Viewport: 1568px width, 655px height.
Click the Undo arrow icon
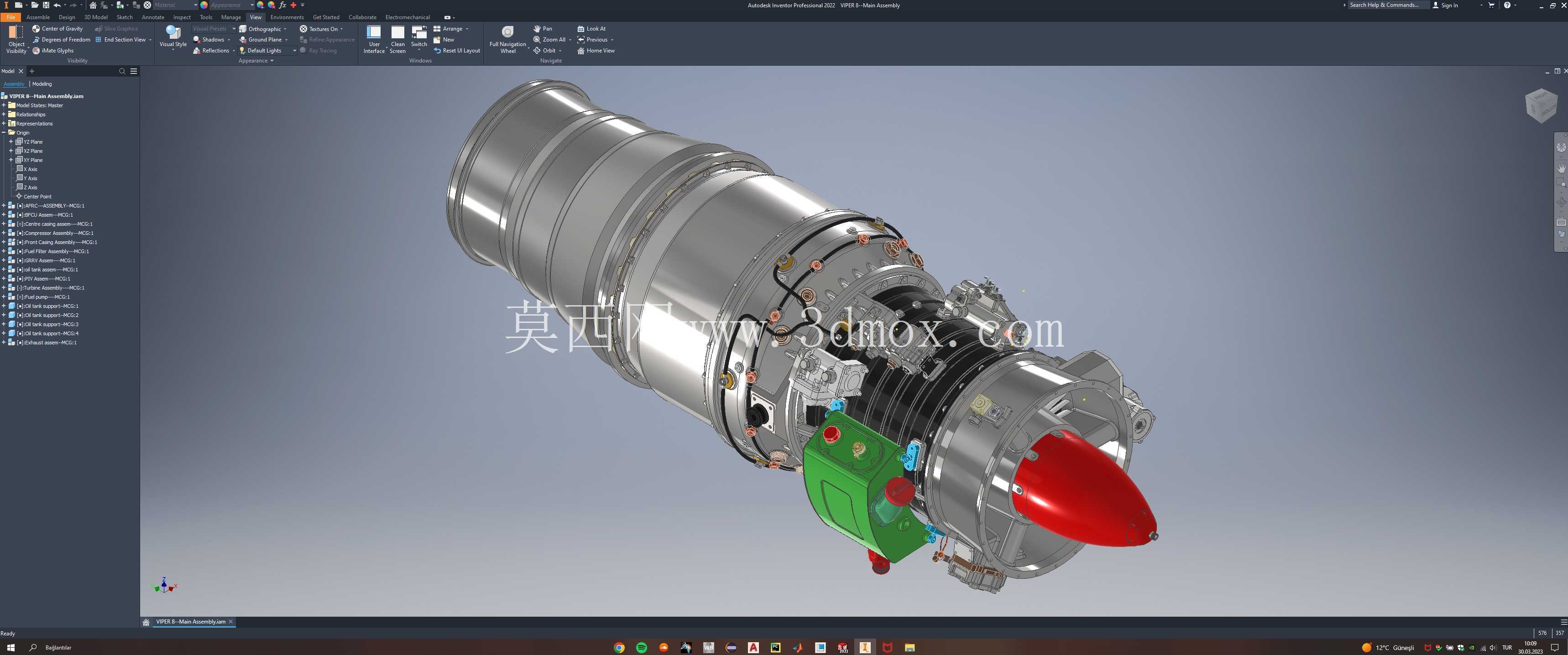pyautogui.click(x=57, y=5)
